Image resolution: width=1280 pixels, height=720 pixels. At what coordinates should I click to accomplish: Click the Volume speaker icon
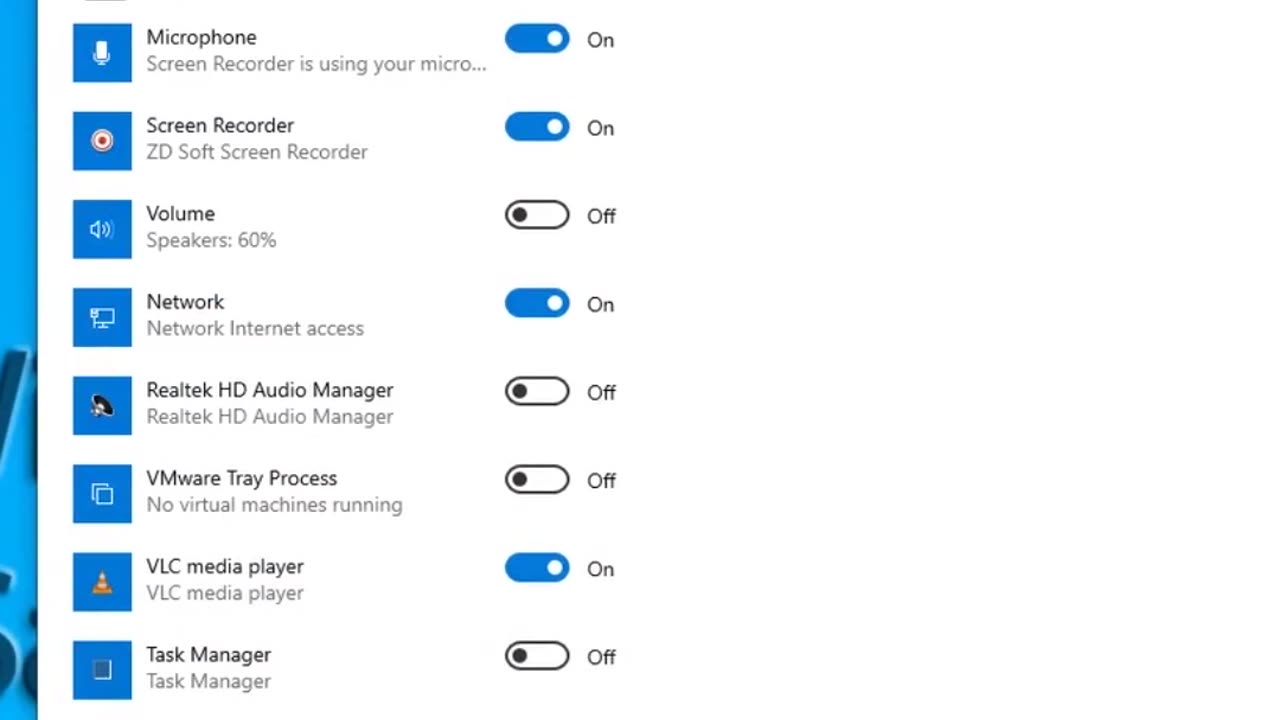tap(102, 229)
